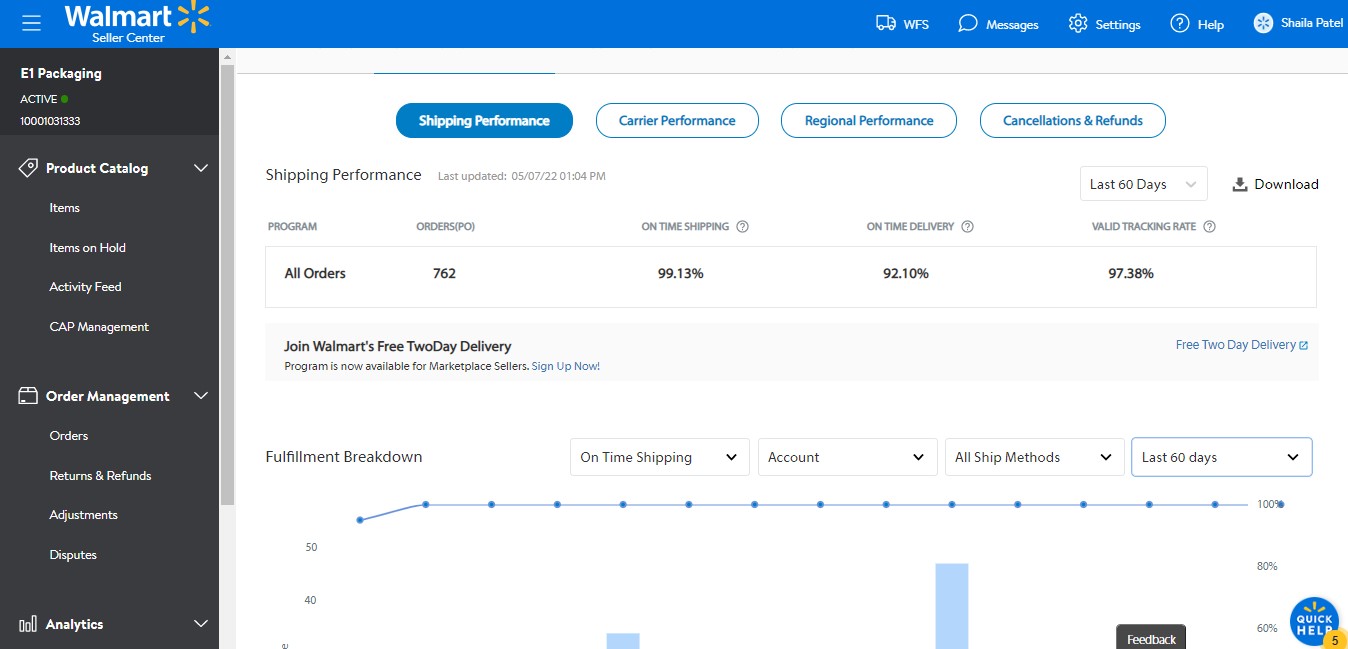Open Messages chat bubble icon
This screenshot has height=649, width=1348.
tap(967, 23)
